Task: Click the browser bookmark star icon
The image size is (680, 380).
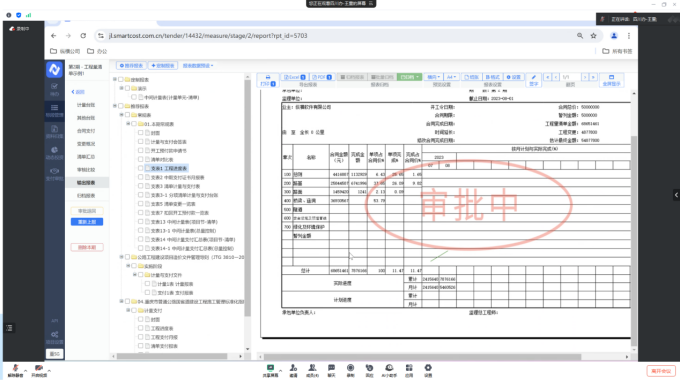Action: point(593,36)
